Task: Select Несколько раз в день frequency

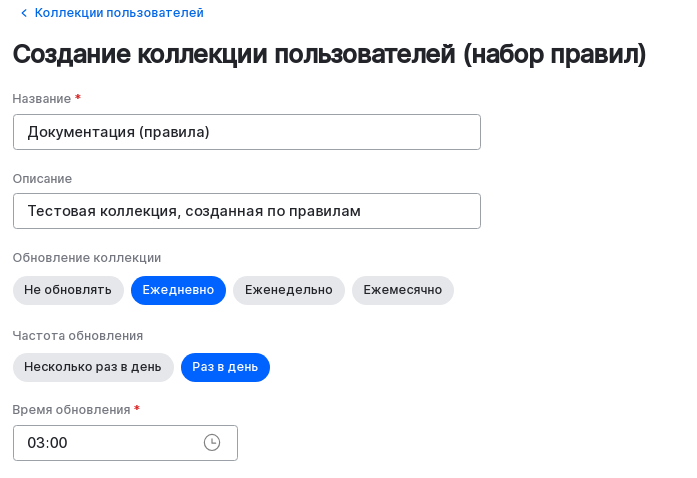Action: point(93,368)
